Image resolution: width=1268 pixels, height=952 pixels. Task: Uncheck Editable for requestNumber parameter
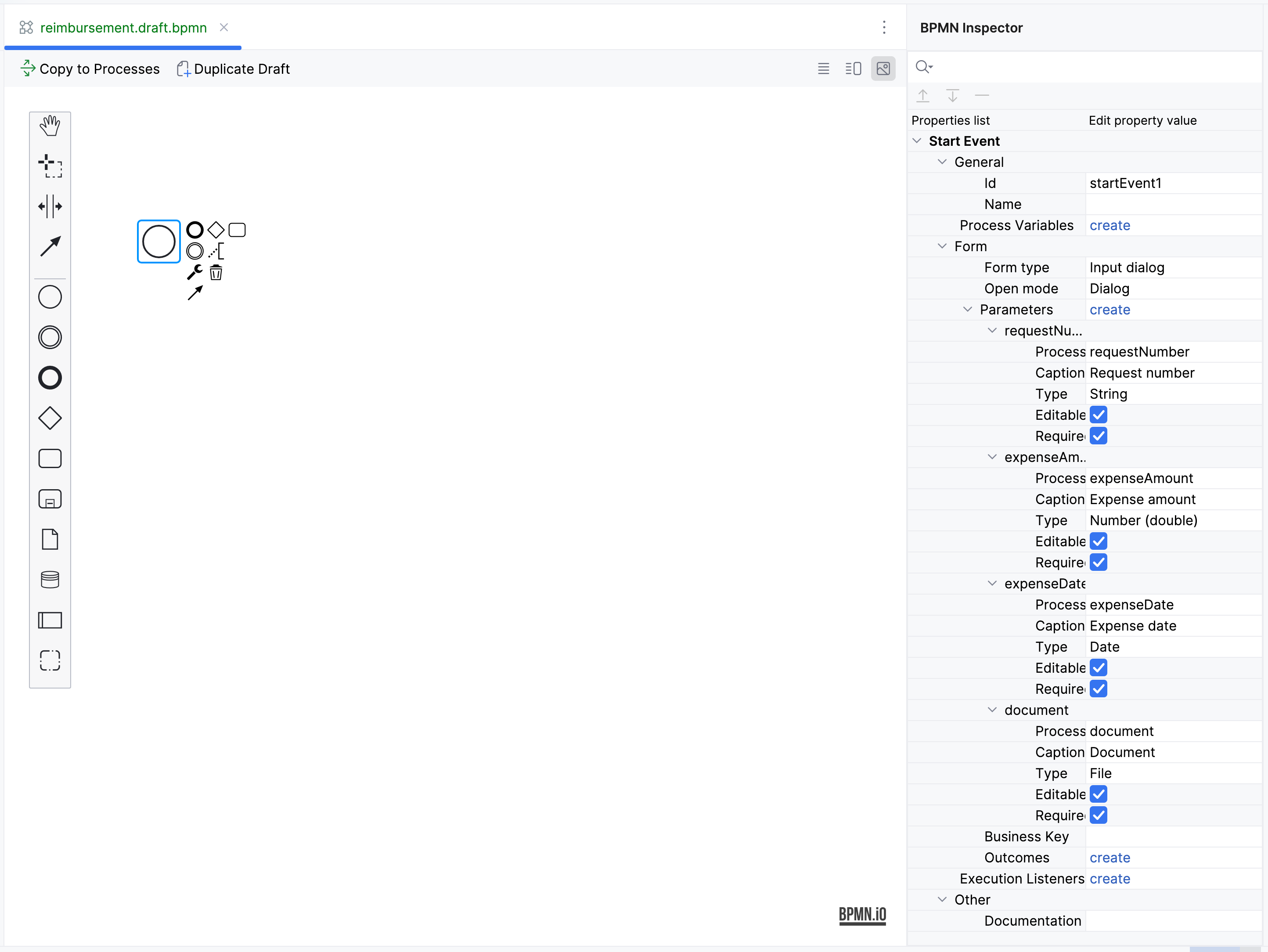[x=1098, y=415]
